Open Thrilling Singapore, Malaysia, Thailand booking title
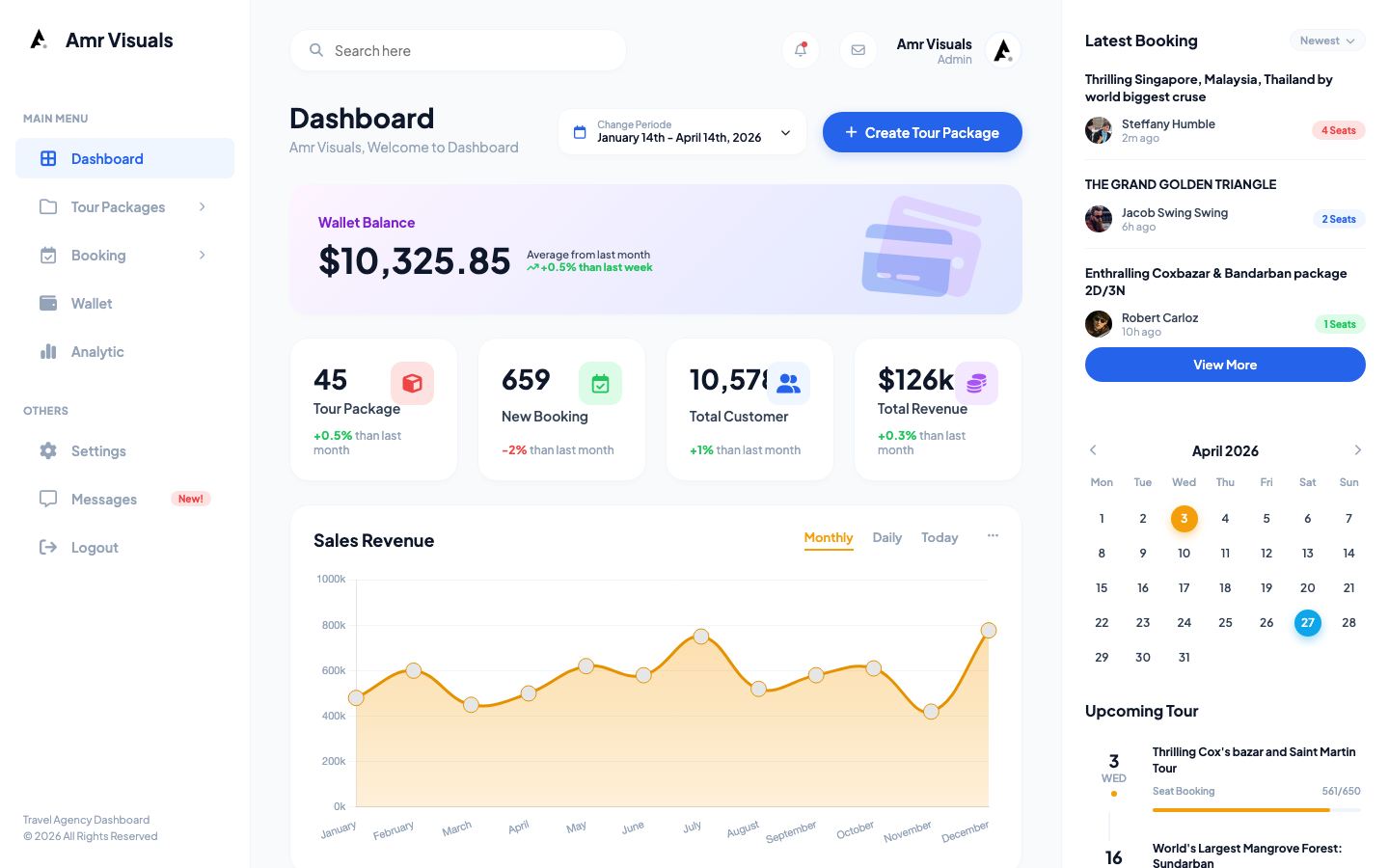The height and width of the screenshot is (868, 1389). pos(1209,88)
